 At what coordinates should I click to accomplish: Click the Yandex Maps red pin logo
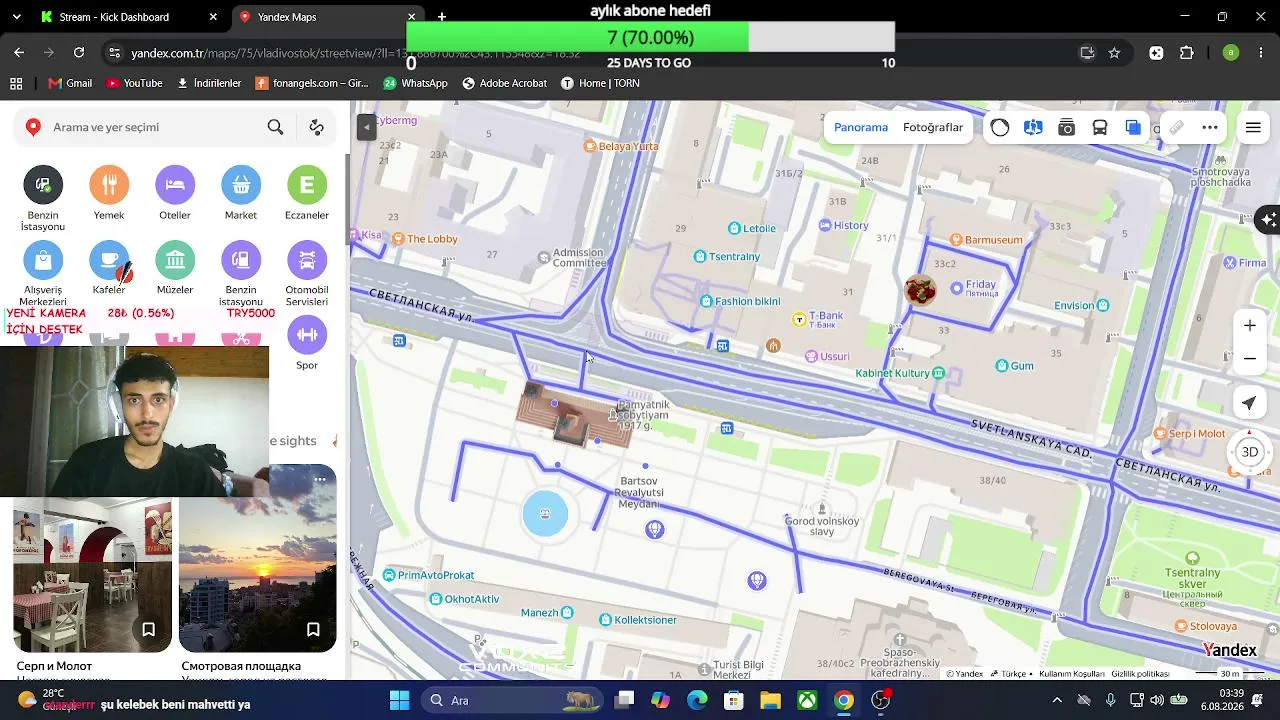(33, 127)
